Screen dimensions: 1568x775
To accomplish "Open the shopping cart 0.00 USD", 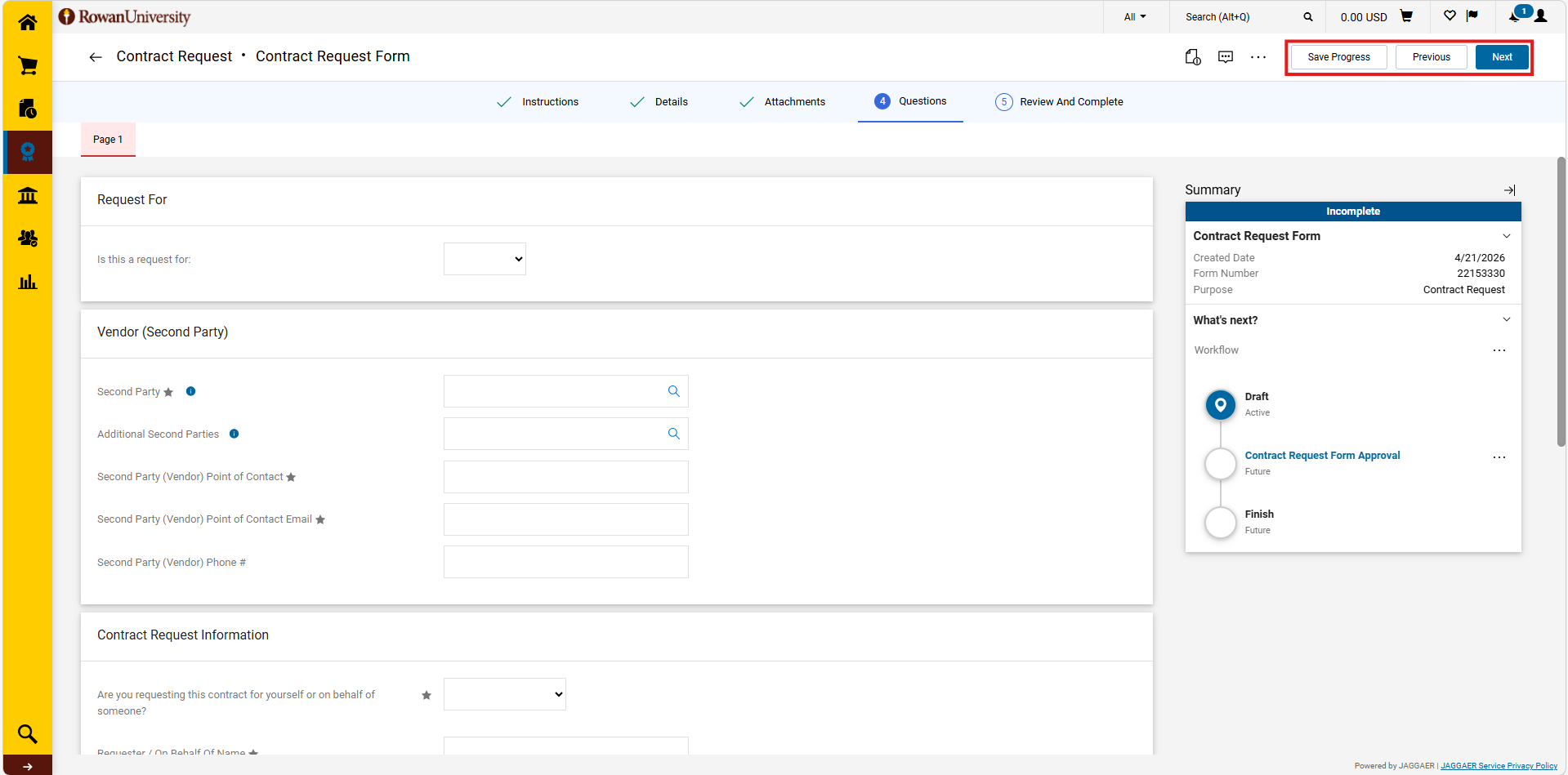I will tap(1377, 17).
